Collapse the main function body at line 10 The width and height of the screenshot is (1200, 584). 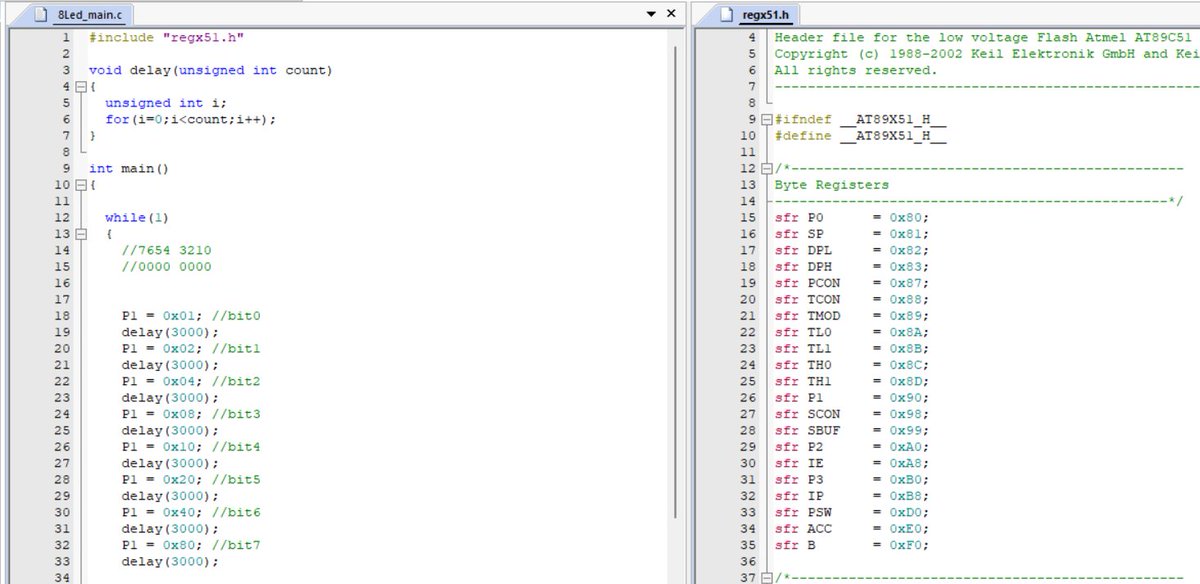[81, 185]
